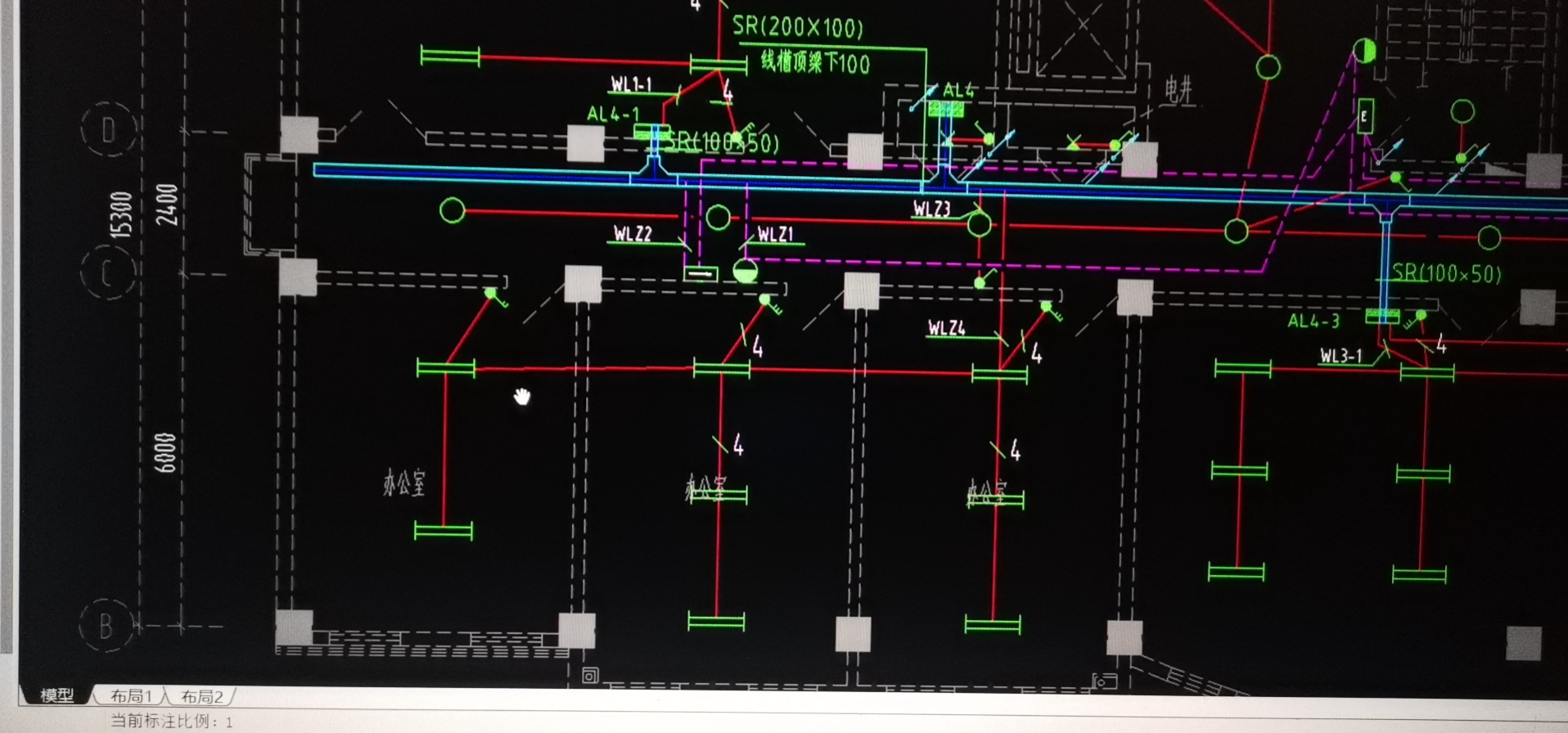Select the half-filled circle symbol below WLZ1
Viewport: 1568px width, 733px height.
click(x=745, y=271)
